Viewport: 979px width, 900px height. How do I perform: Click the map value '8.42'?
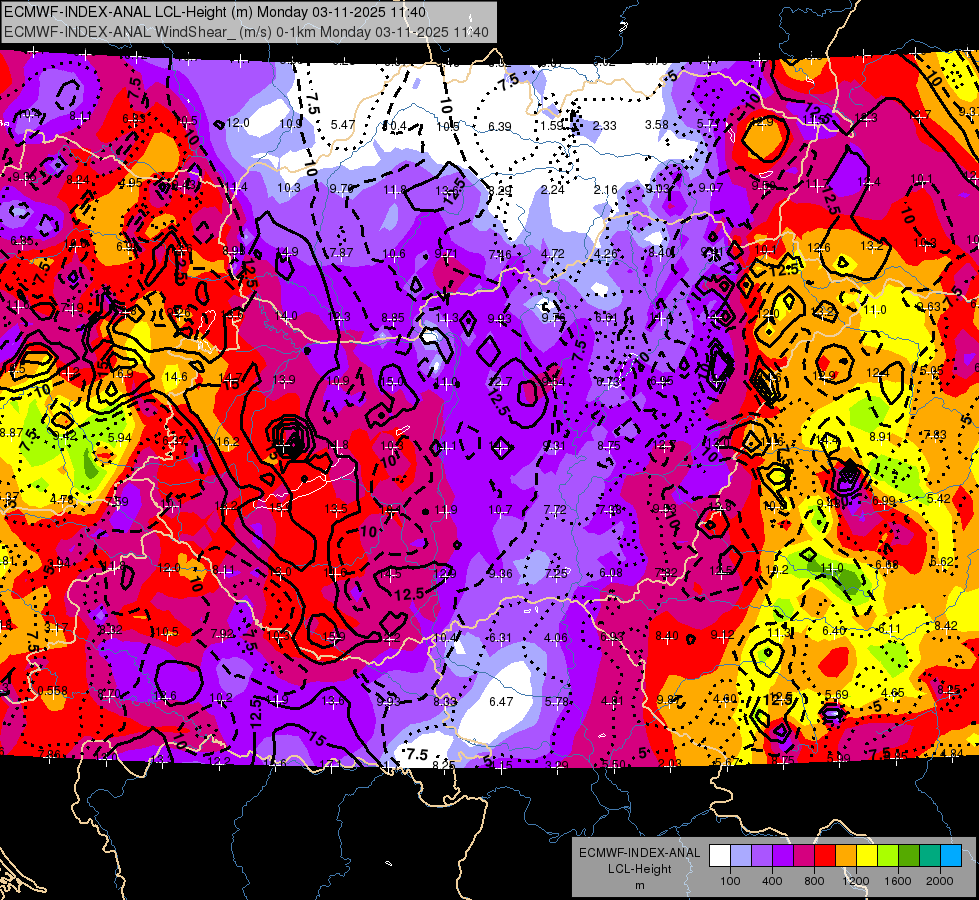(x=946, y=625)
